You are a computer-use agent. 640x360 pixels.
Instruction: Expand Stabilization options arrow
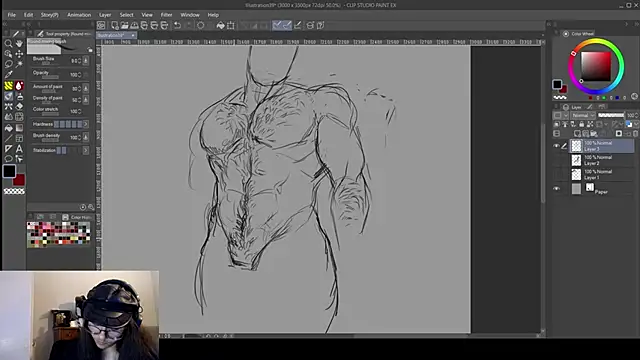[86, 150]
